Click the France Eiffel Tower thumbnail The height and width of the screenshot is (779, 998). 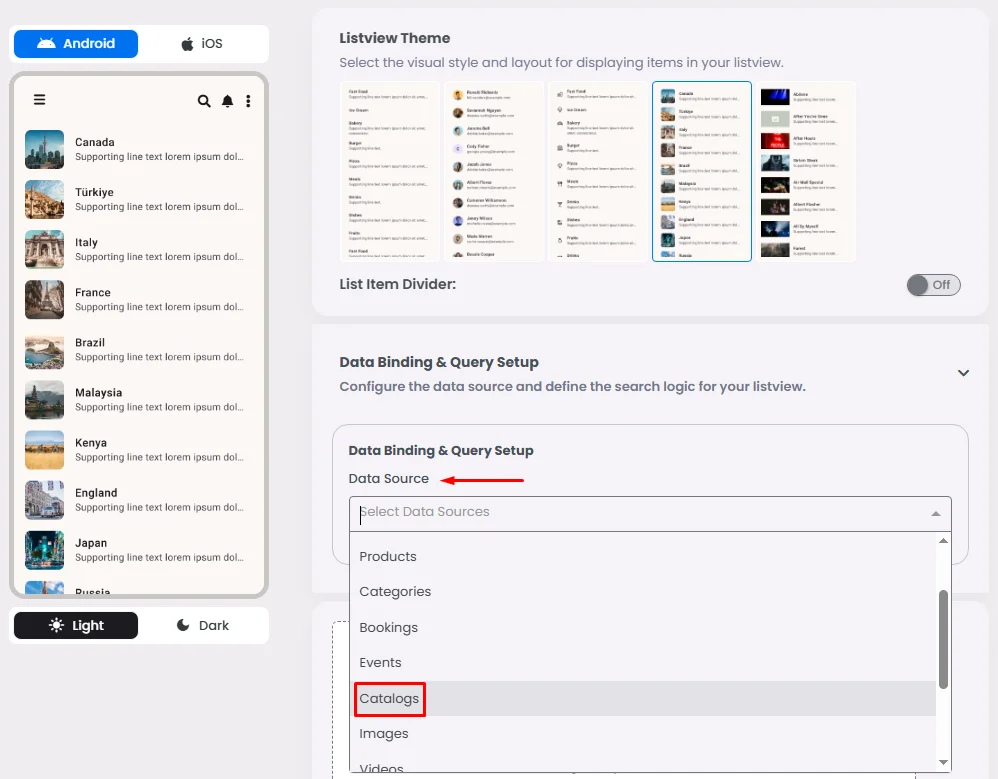pyautogui.click(x=45, y=300)
